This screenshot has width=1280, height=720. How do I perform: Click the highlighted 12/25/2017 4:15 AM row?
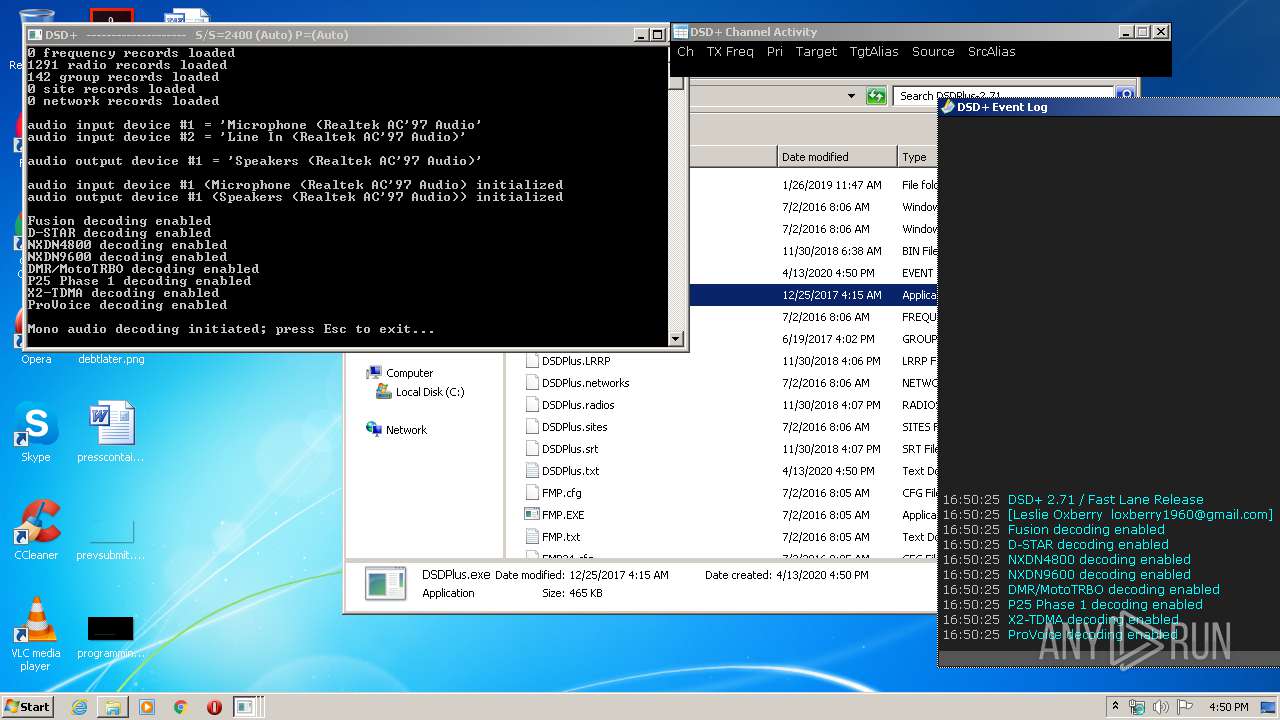tap(811, 295)
